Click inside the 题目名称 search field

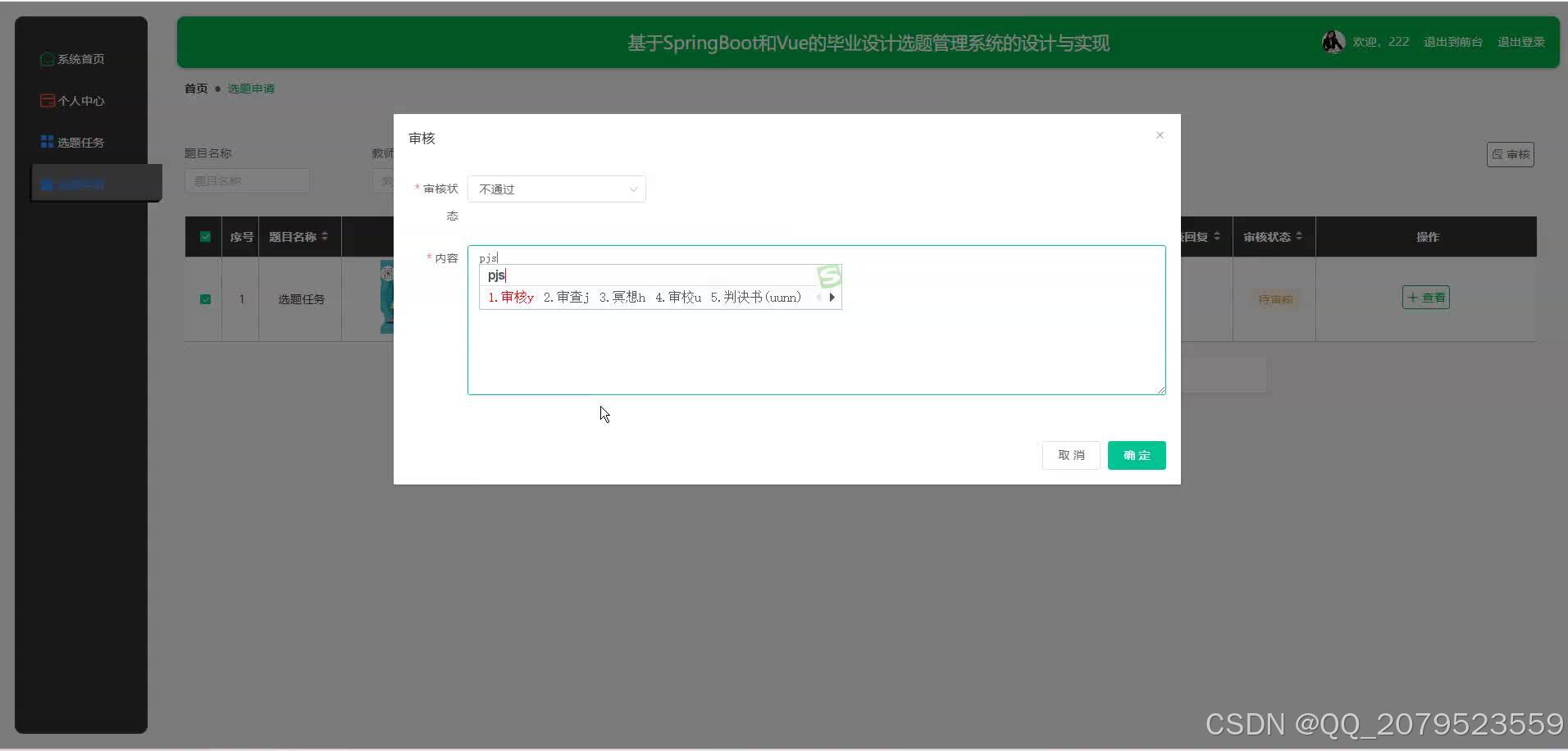point(246,180)
